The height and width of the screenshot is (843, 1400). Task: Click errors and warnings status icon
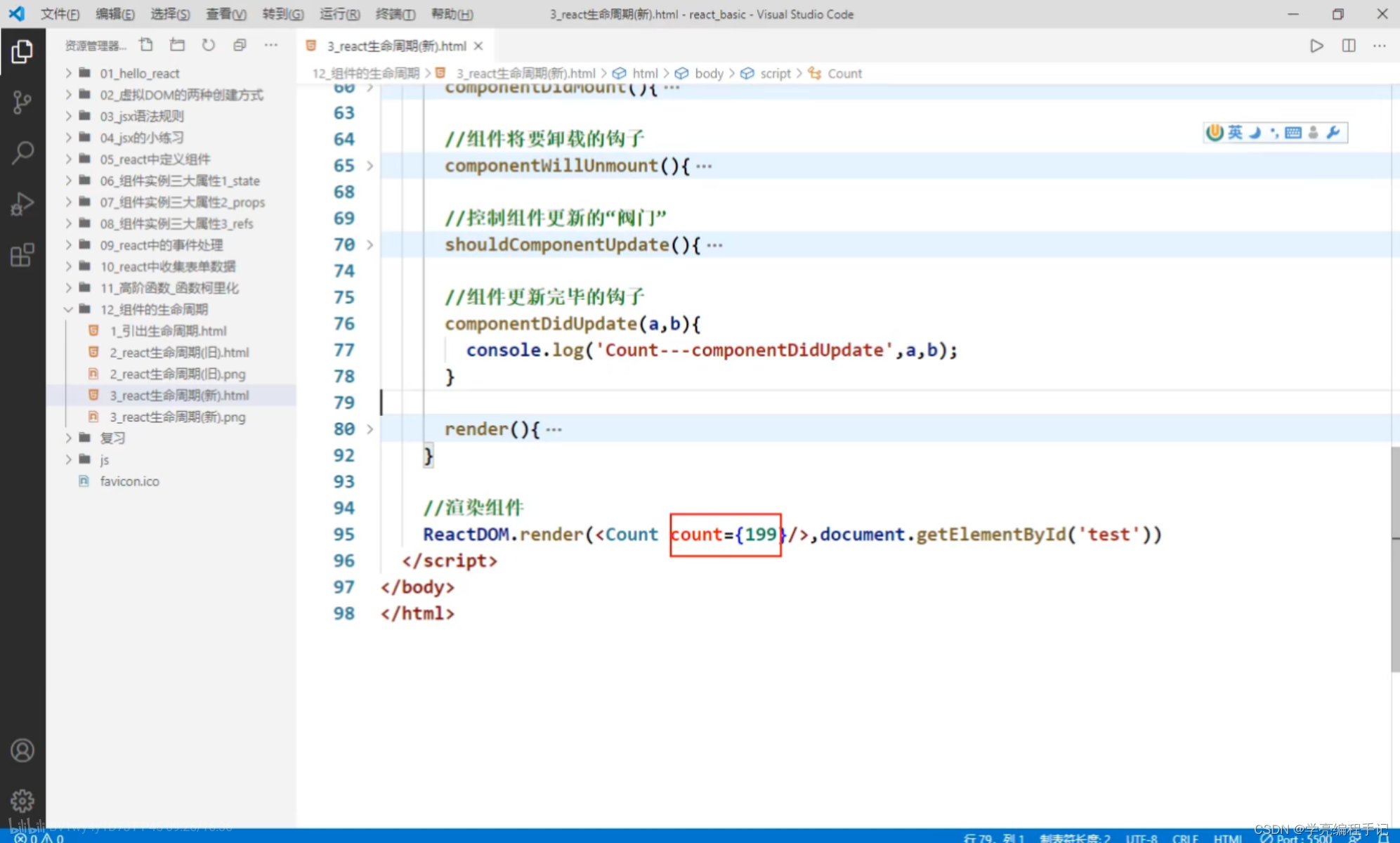click(39, 837)
